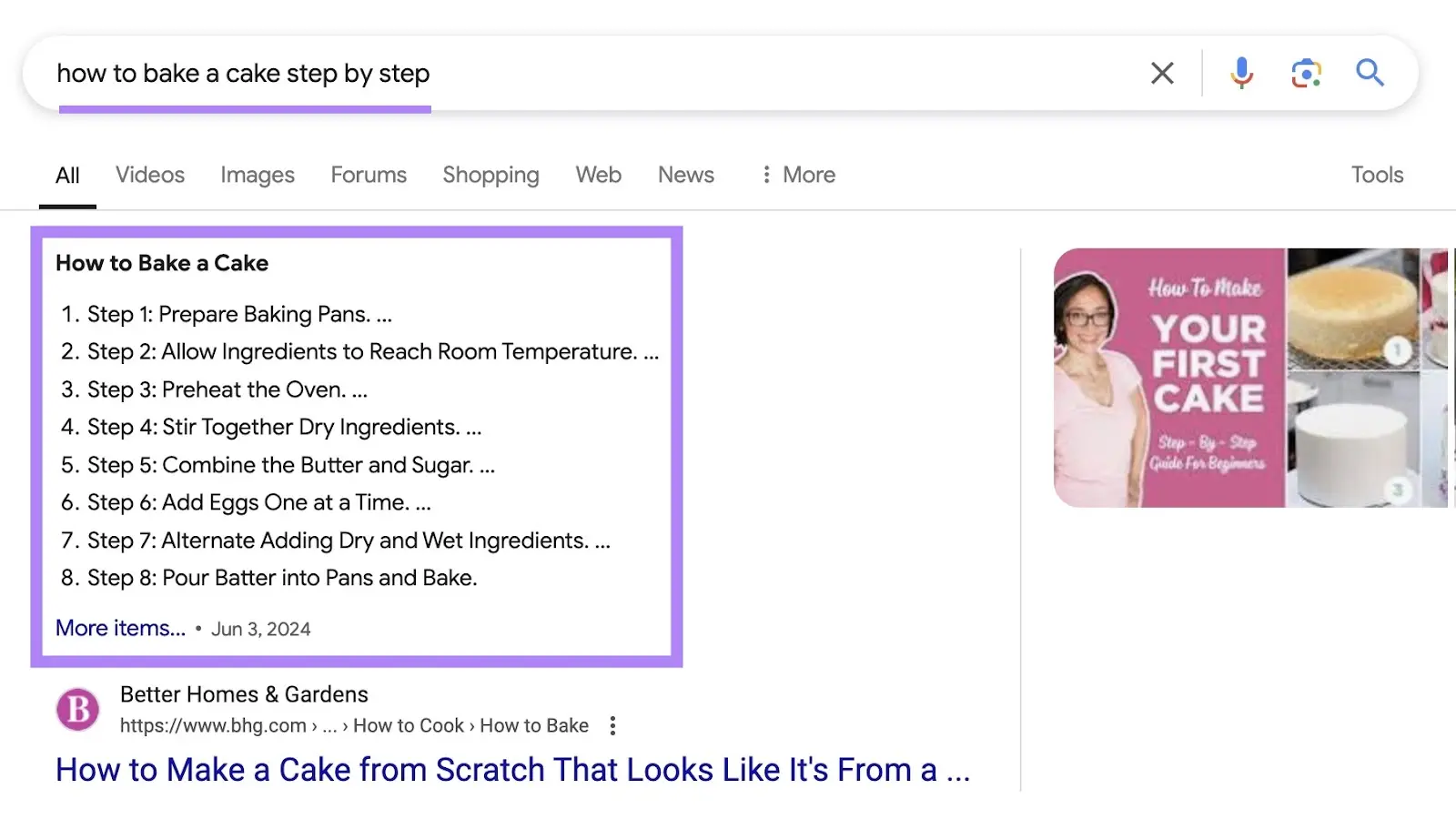The height and width of the screenshot is (819, 1456).
Task: Click the Better Homes & Gardens favicon
Action: [x=77, y=709]
